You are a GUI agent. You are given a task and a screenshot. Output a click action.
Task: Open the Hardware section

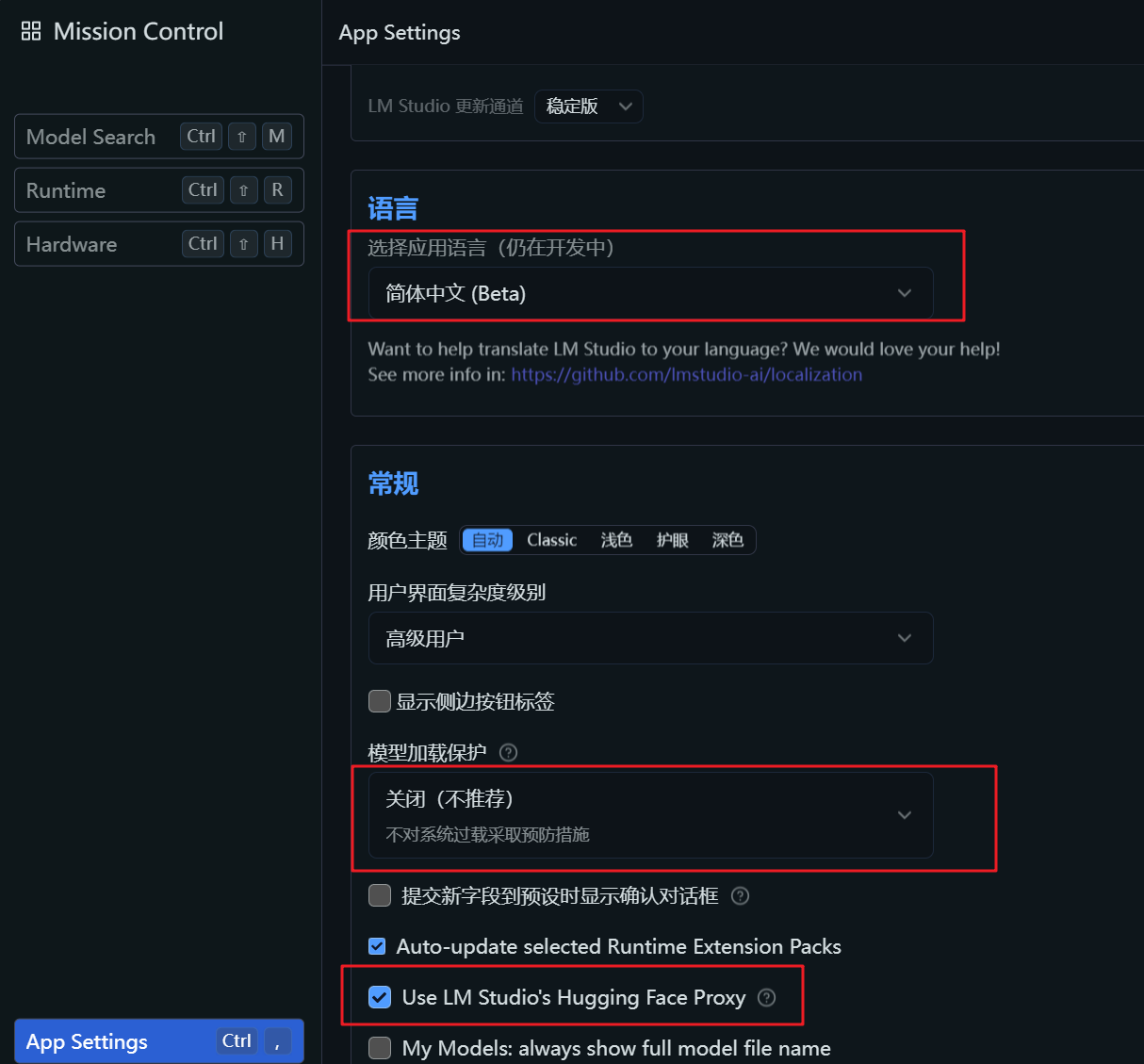tap(159, 244)
